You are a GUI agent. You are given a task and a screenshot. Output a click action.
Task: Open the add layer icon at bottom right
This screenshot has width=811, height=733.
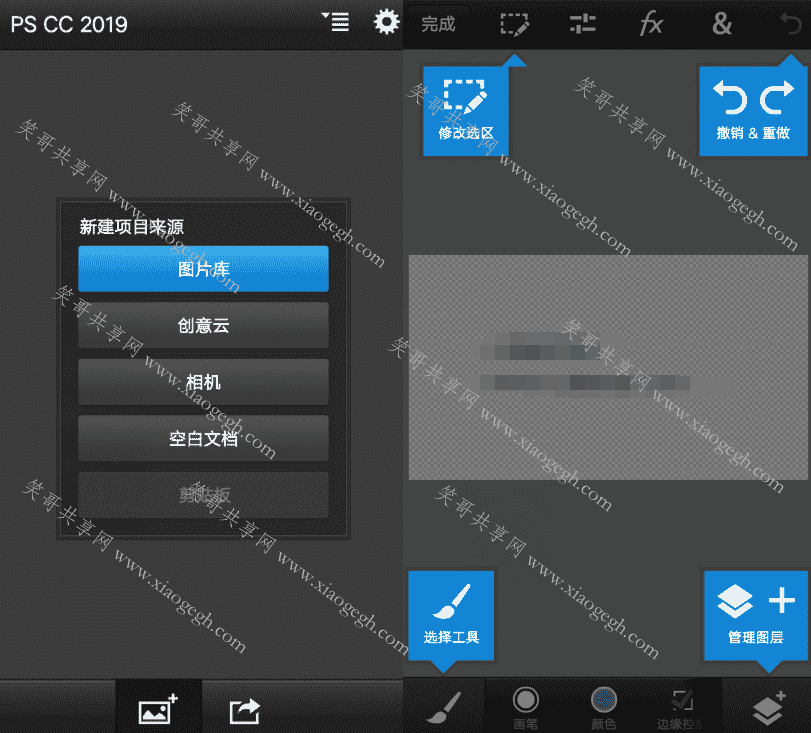[x=769, y=707]
